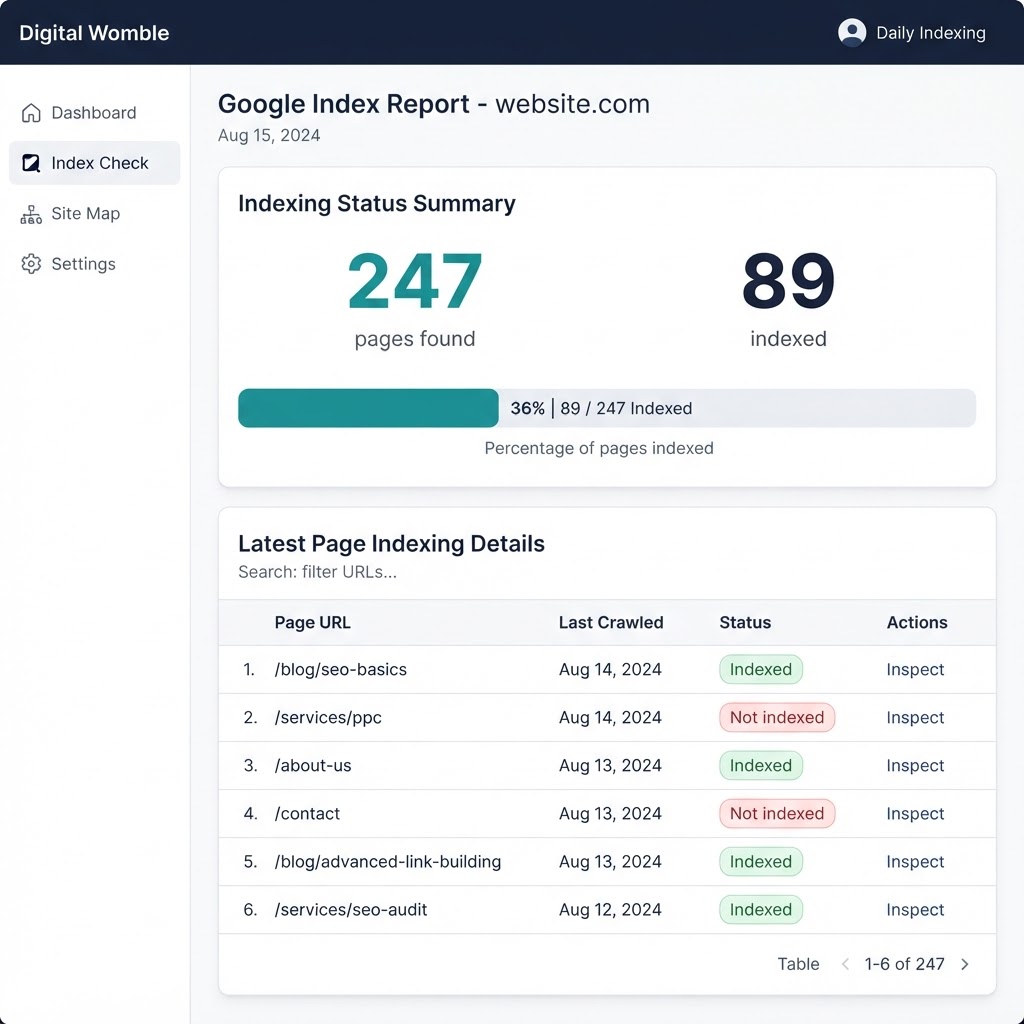Screen dimensions: 1024x1024
Task: Inspect the /services/ppc page
Action: tap(915, 717)
